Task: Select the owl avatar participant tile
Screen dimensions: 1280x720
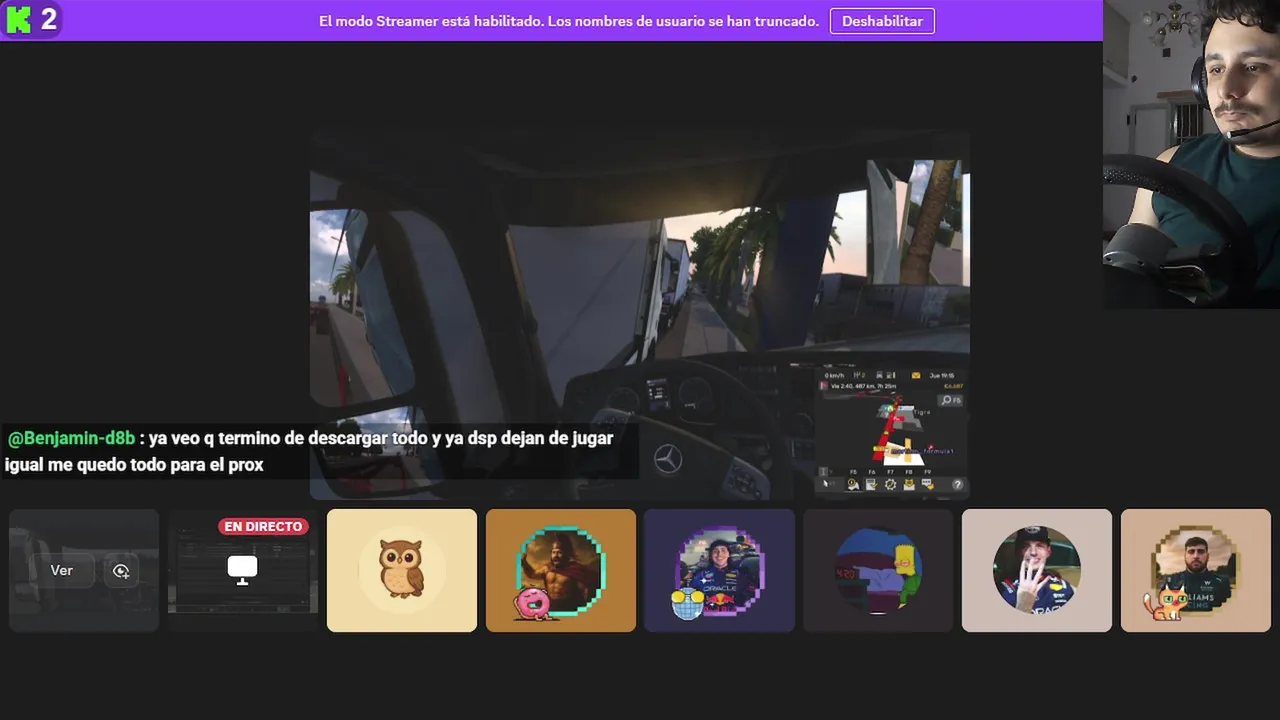Action: (402, 571)
